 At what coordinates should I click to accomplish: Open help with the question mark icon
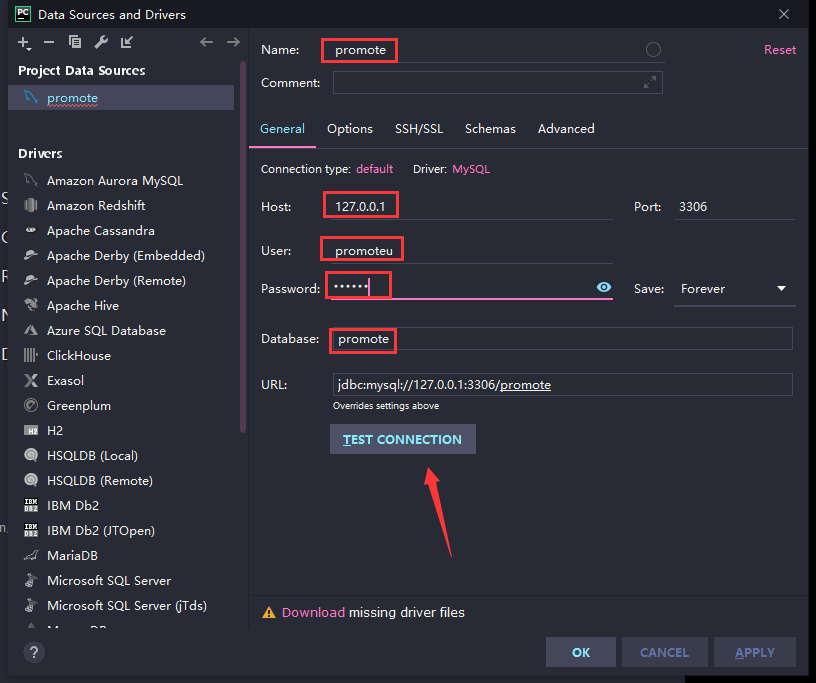point(34,652)
